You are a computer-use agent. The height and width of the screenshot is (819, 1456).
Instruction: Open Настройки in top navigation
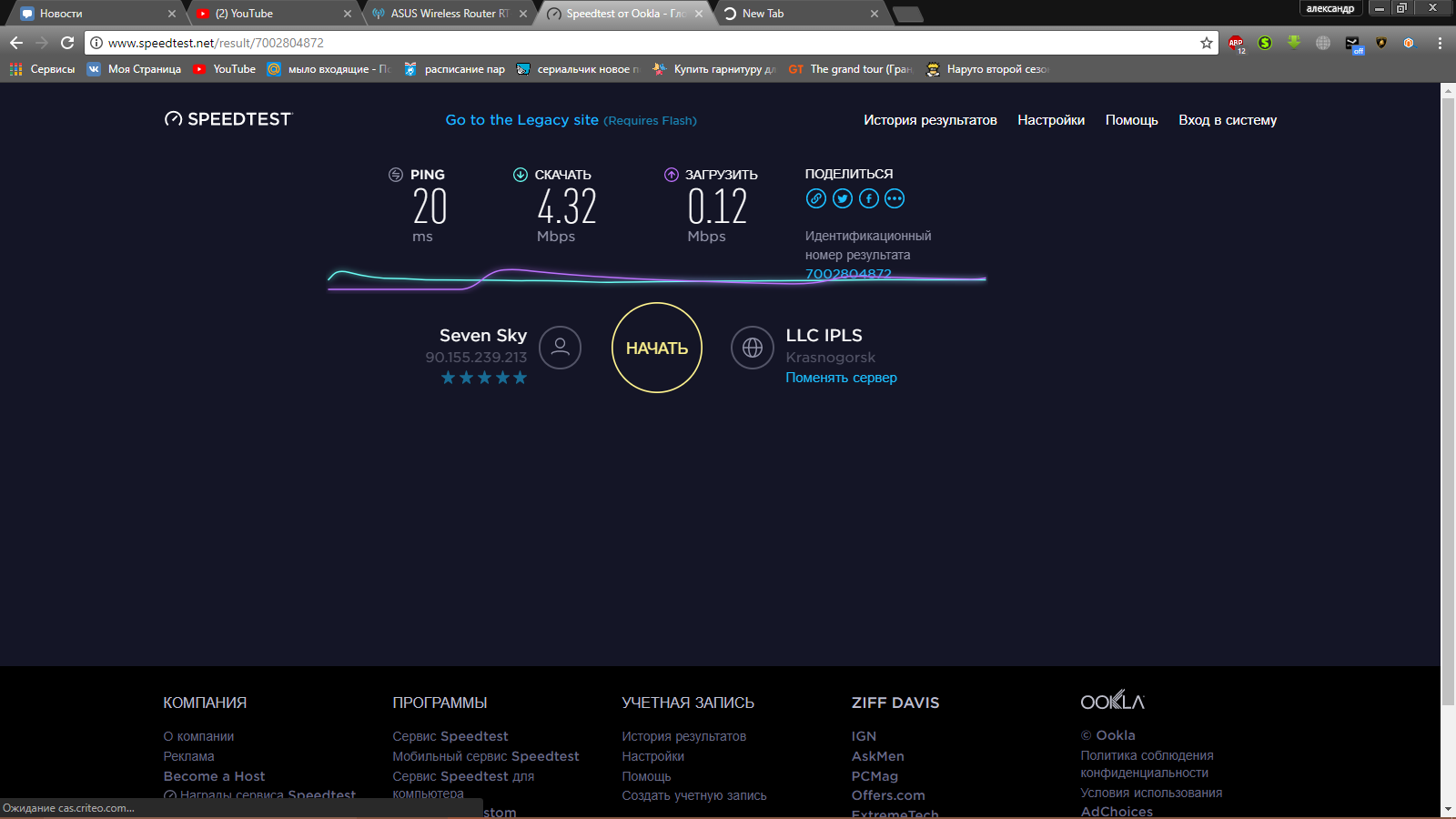click(1051, 120)
